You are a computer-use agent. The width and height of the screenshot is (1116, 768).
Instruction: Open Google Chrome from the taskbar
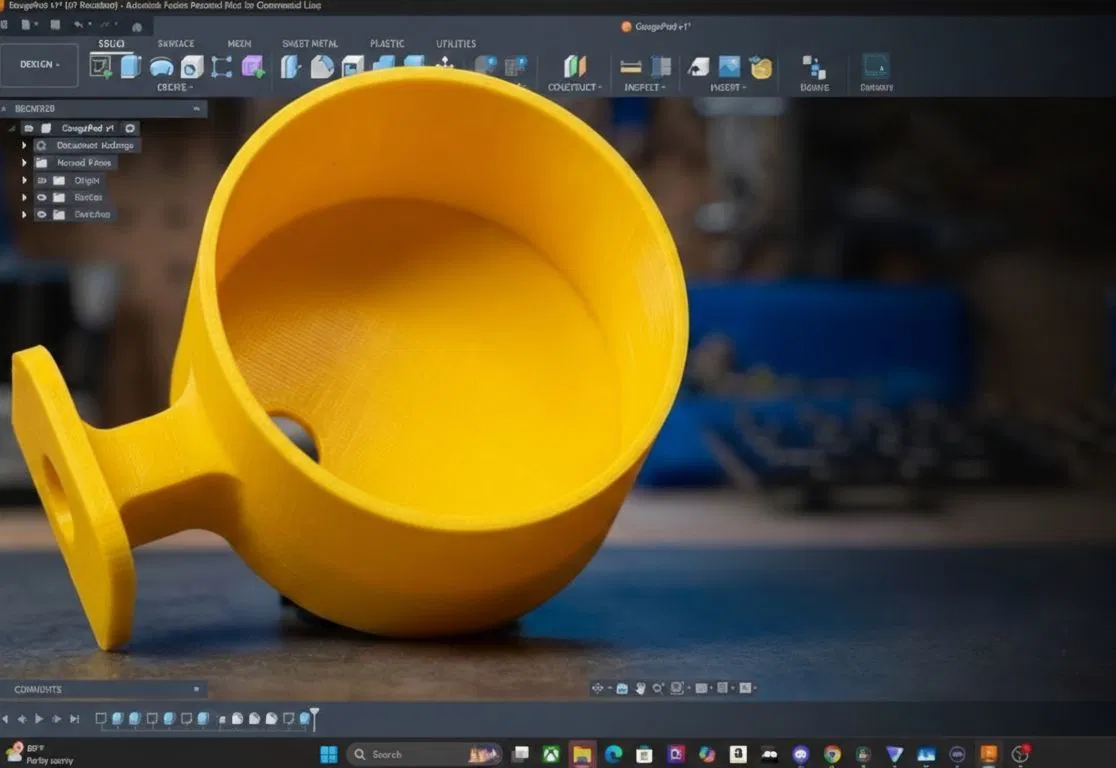click(x=832, y=754)
